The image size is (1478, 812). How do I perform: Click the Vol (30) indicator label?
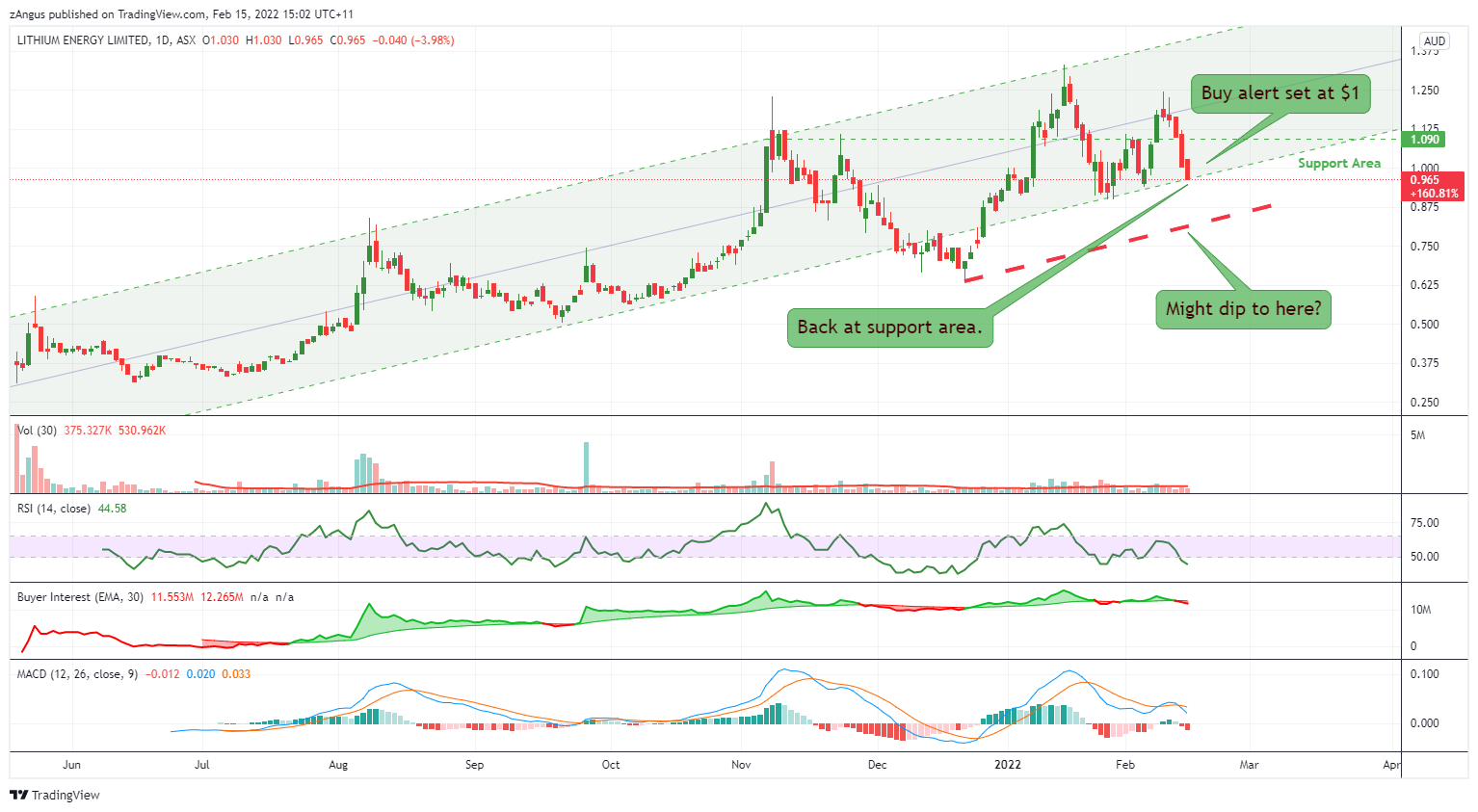(37, 431)
